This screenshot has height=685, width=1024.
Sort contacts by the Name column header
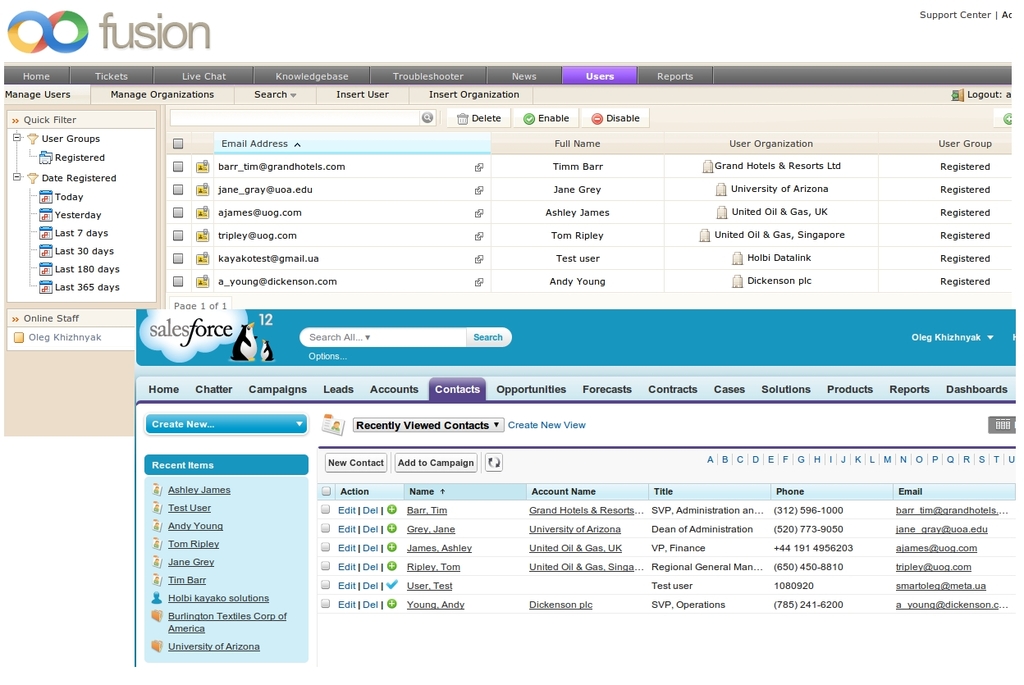(427, 491)
